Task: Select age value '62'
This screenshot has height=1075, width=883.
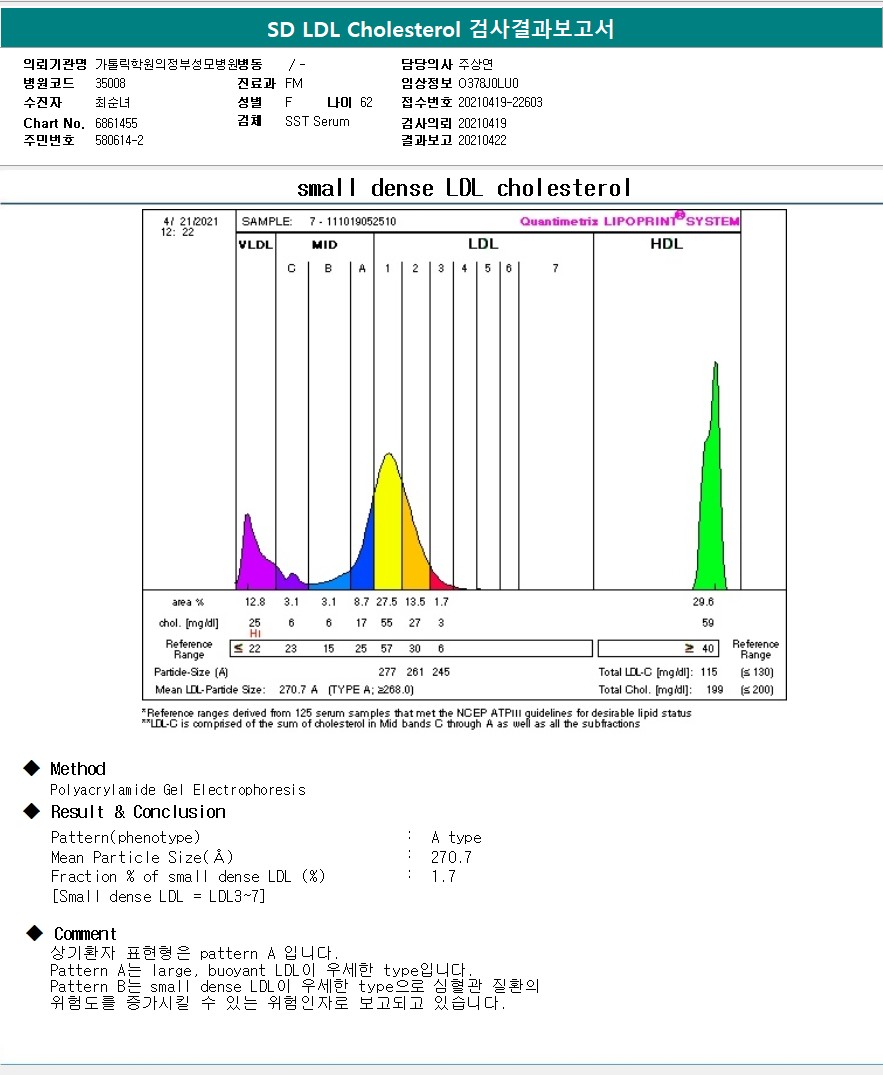Action: coord(366,103)
